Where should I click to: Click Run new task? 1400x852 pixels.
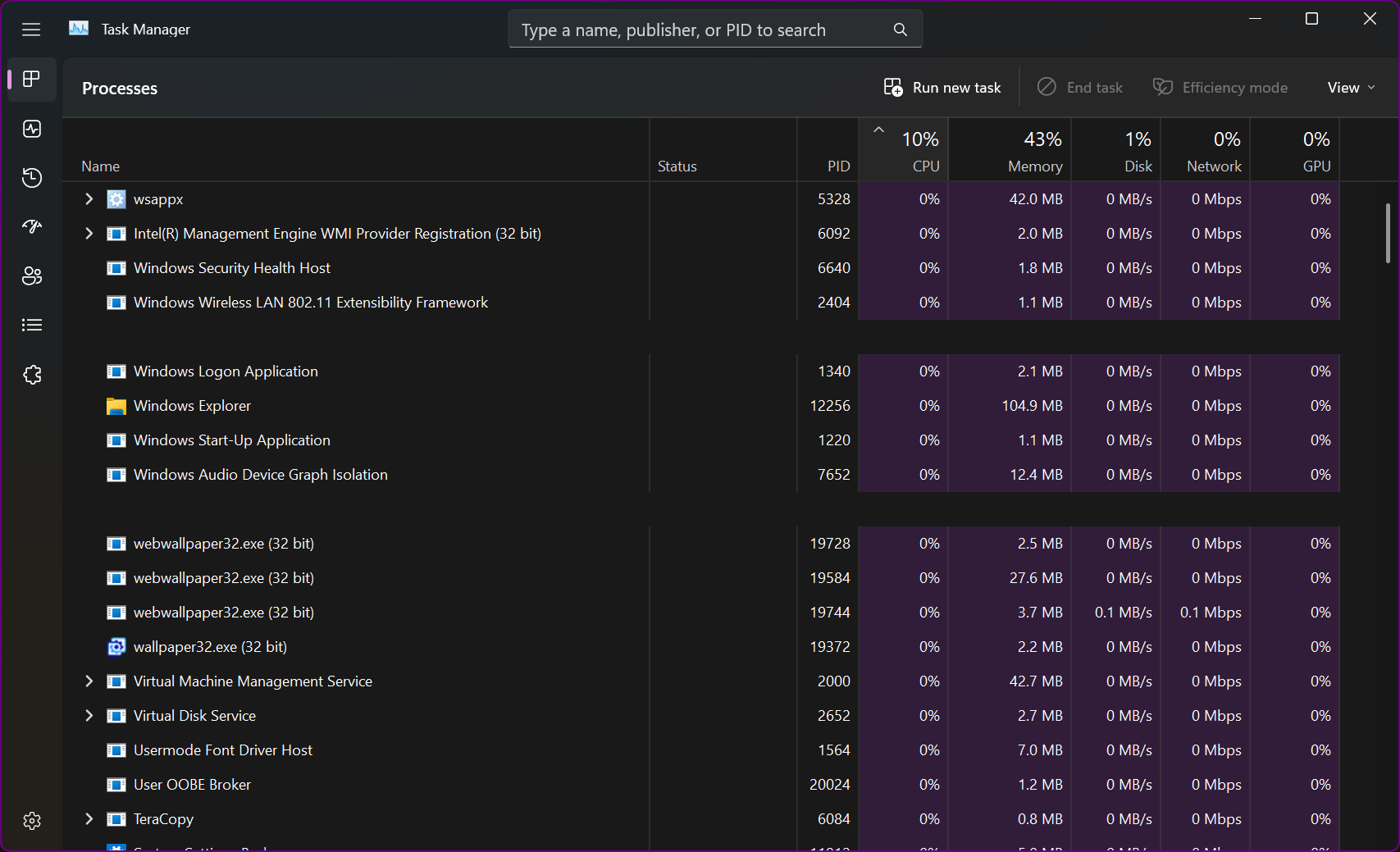point(942,87)
